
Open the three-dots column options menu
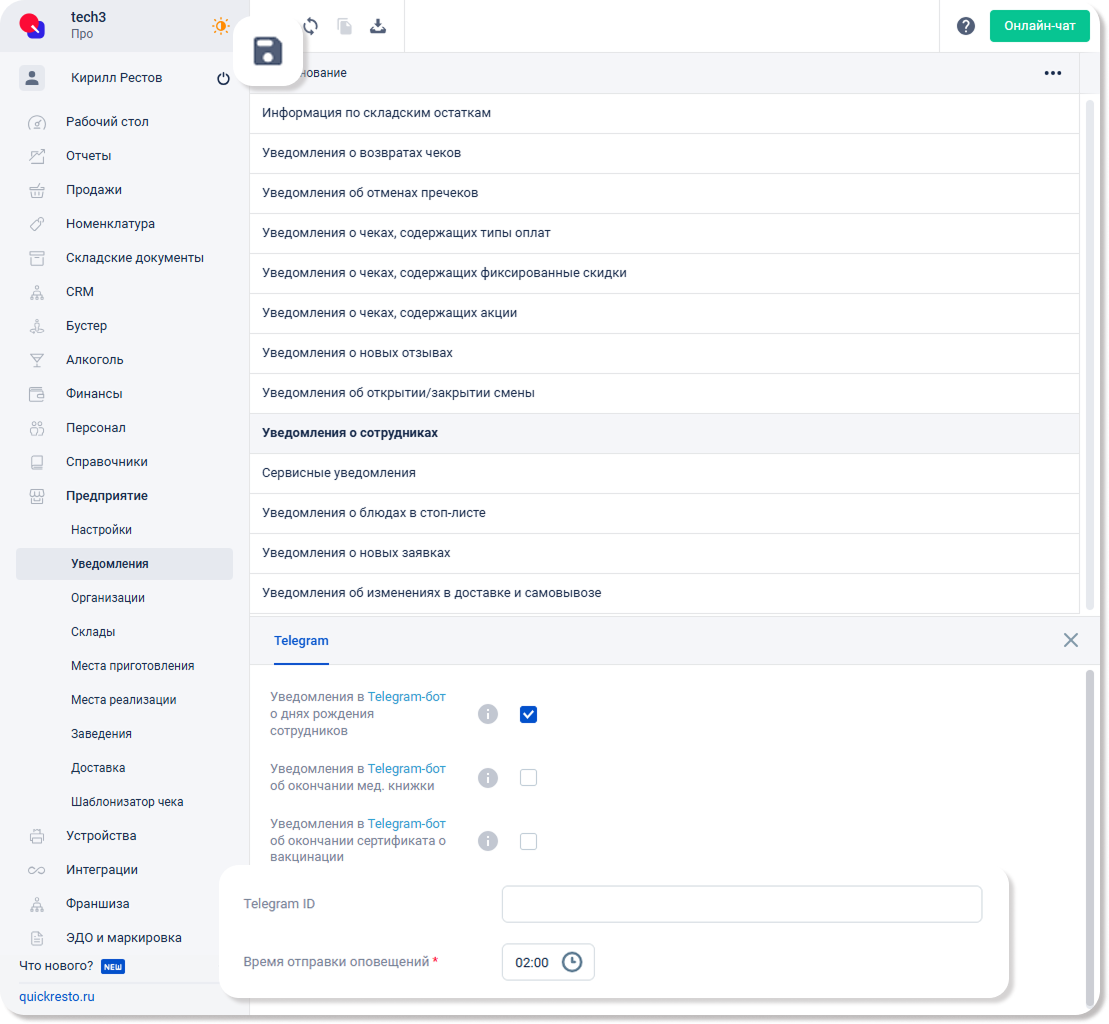tap(1052, 73)
